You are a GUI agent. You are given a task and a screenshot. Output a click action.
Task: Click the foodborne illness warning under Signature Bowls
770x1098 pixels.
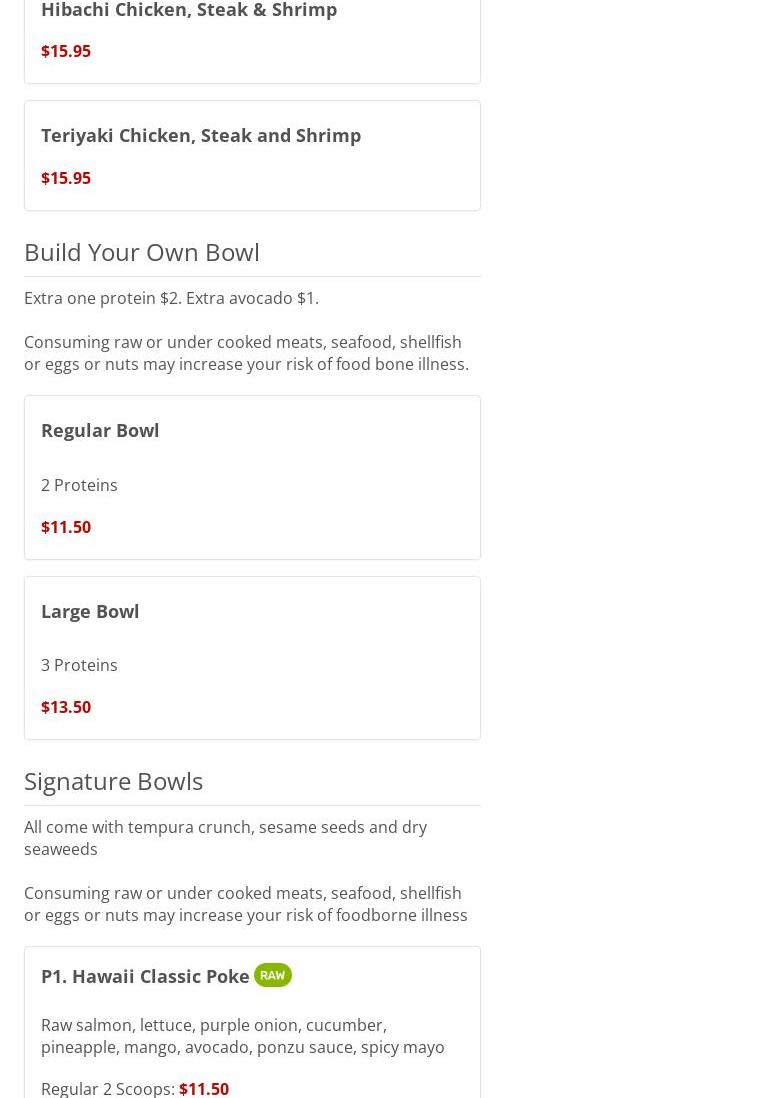pyautogui.click(x=245, y=904)
